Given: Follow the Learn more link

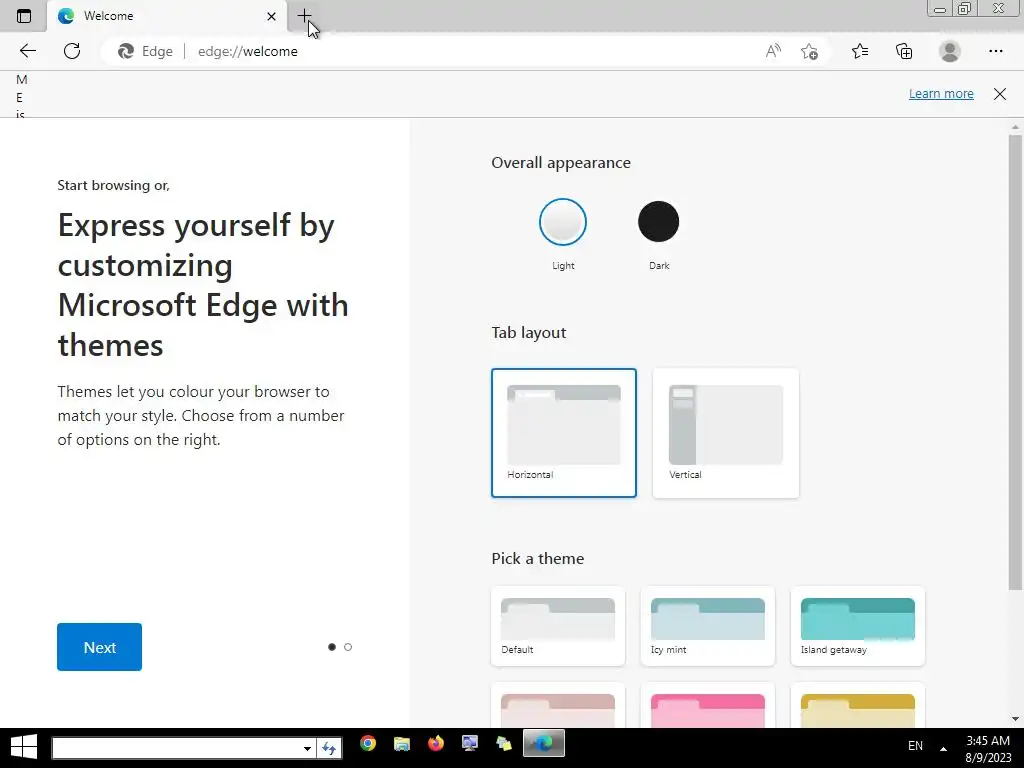Looking at the screenshot, I should point(941,93).
